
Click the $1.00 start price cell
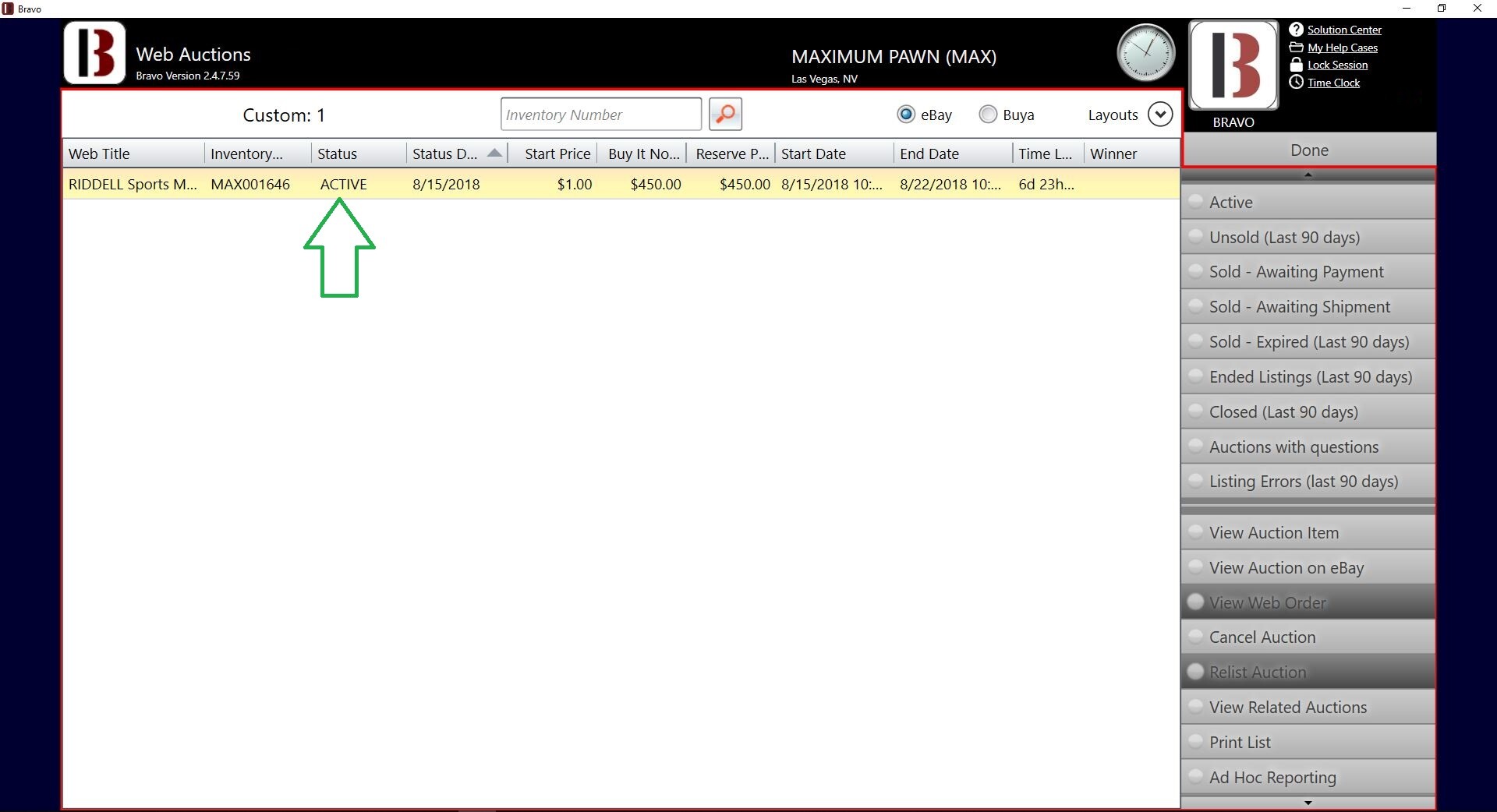click(575, 185)
